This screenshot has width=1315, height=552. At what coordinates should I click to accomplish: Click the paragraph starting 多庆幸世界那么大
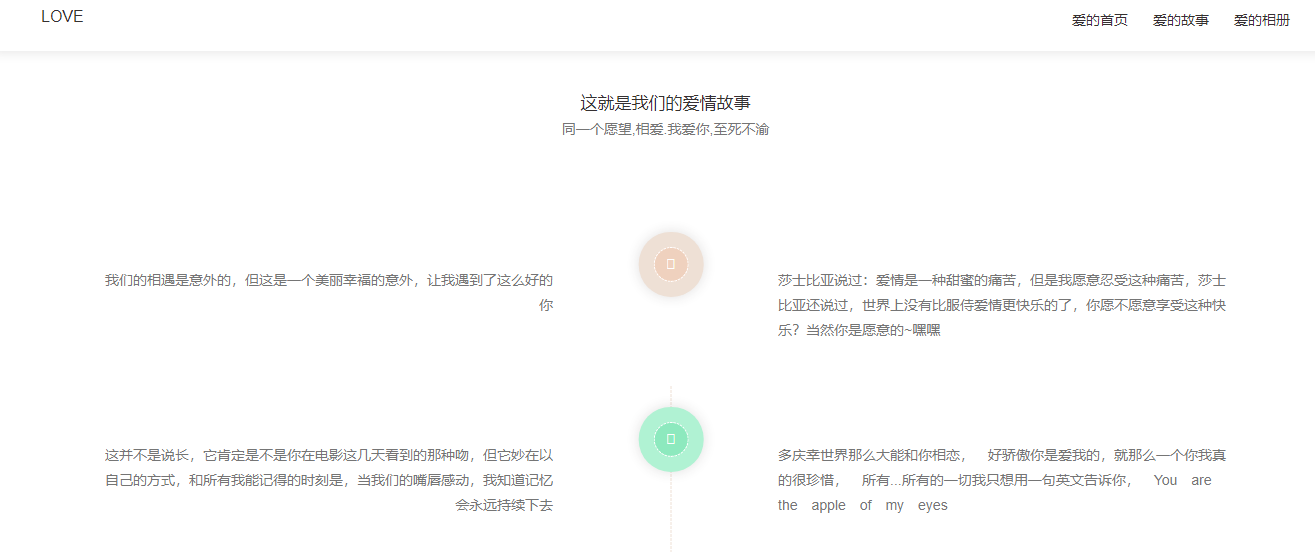[1001, 480]
